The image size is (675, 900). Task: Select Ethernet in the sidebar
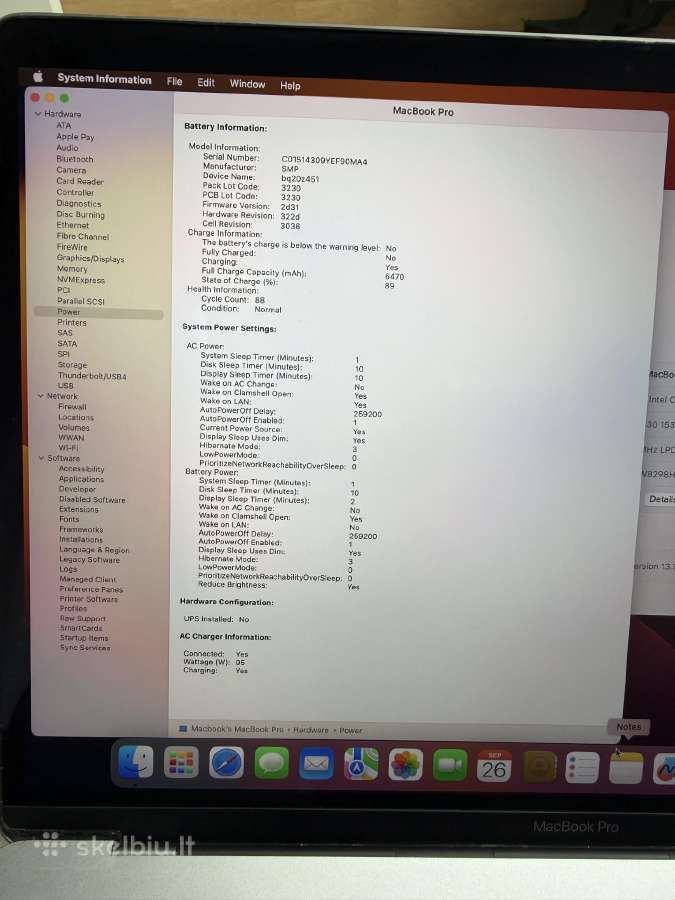(x=73, y=225)
